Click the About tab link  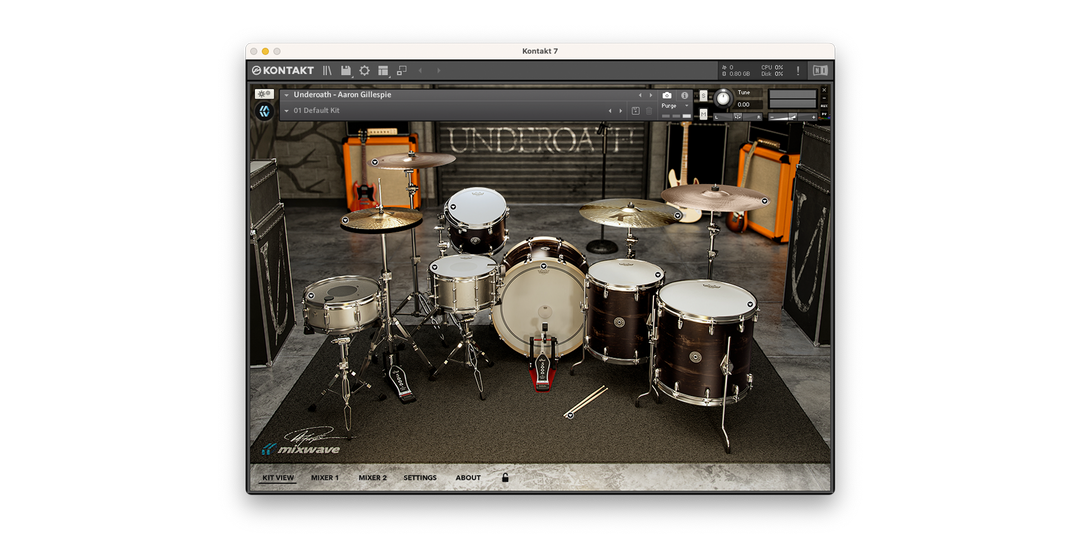coord(468,478)
